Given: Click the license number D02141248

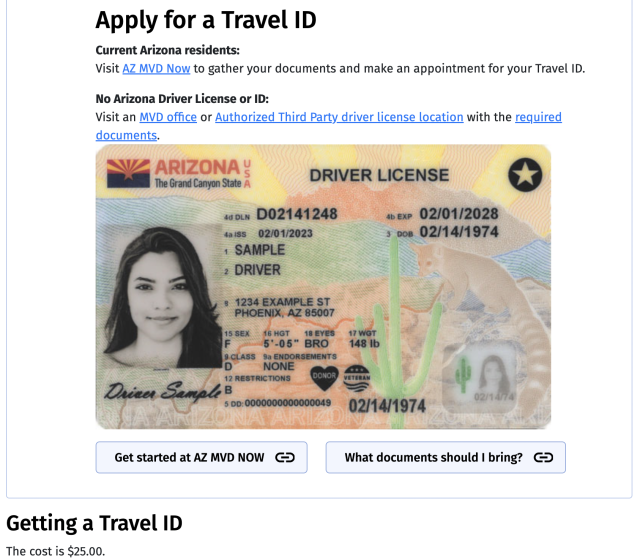Looking at the screenshot, I should pyautogui.click(x=297, y=214).
